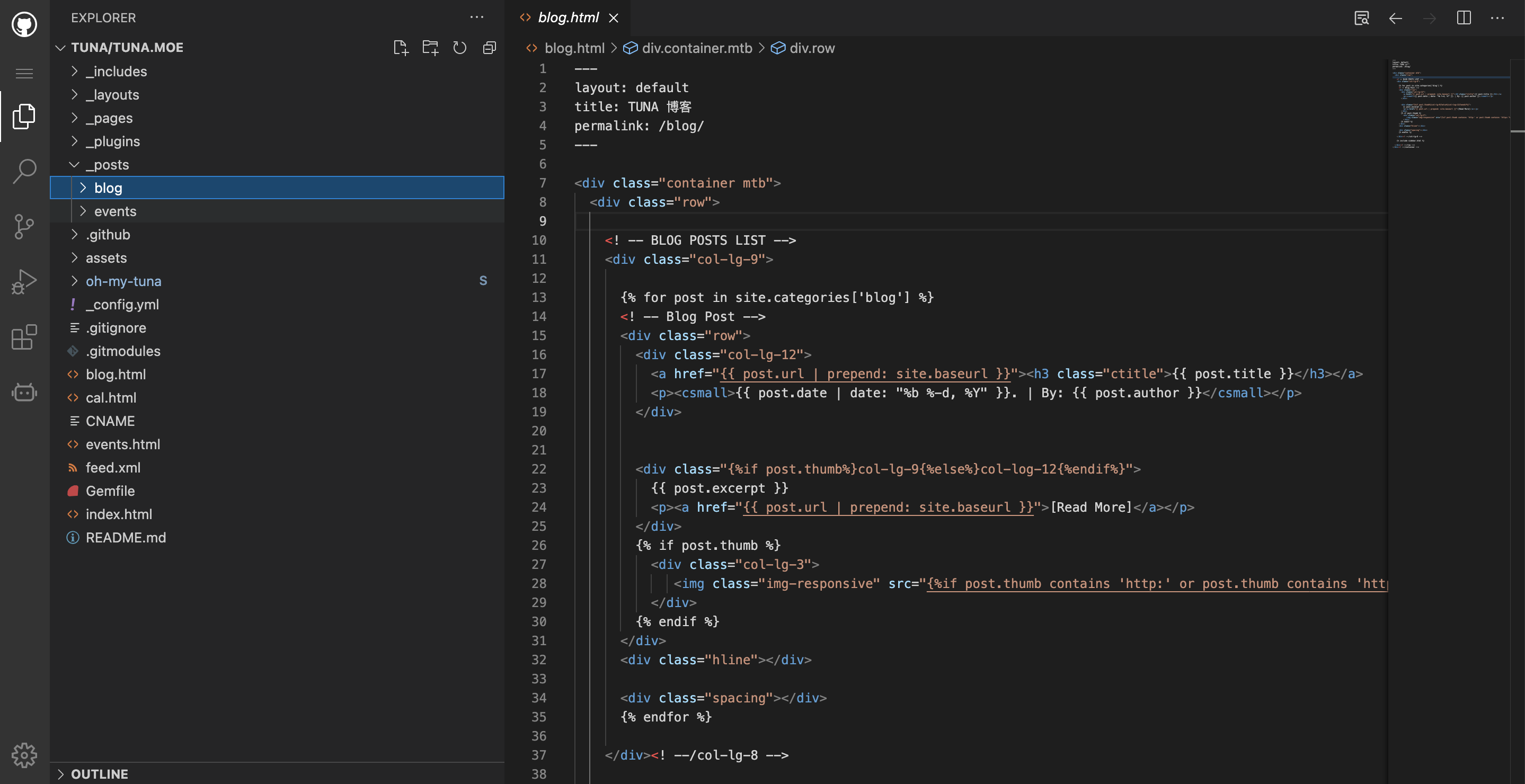
Task: Open the index.html file
Action: [x=277, y=514]
